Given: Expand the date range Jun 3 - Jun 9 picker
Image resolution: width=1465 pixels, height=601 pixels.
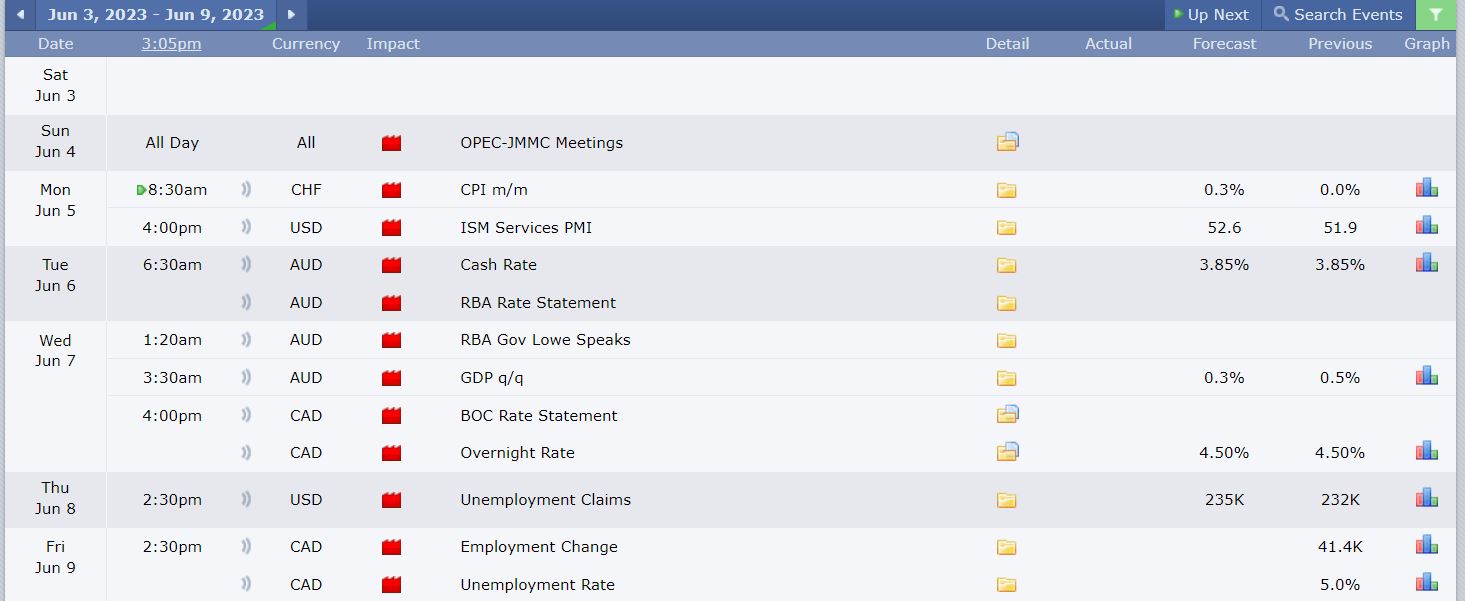Looking at the screenshot, I should [x=155, y=15].
